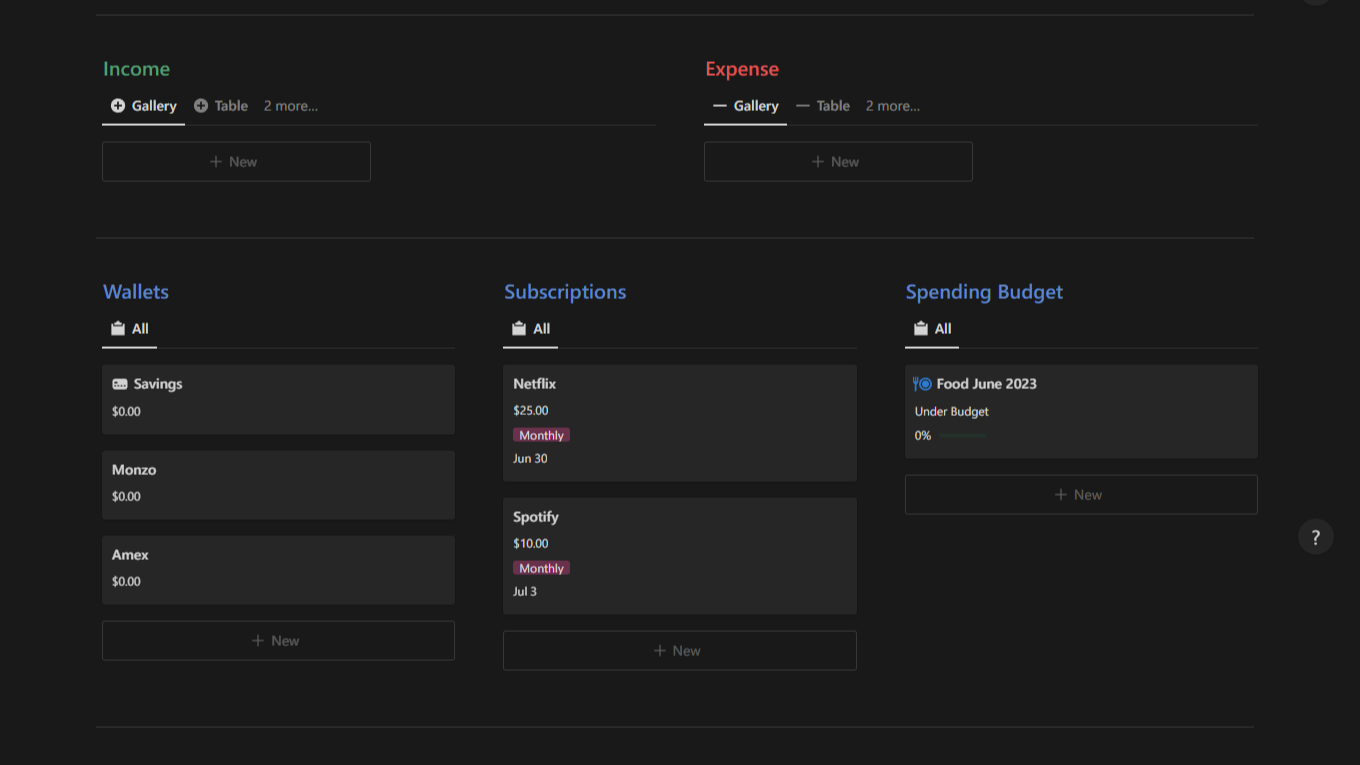Click the minus icon on Expense Table tab
This screenshot has height=765, width=1360.
pyautogui.click(x=803, y=106)
